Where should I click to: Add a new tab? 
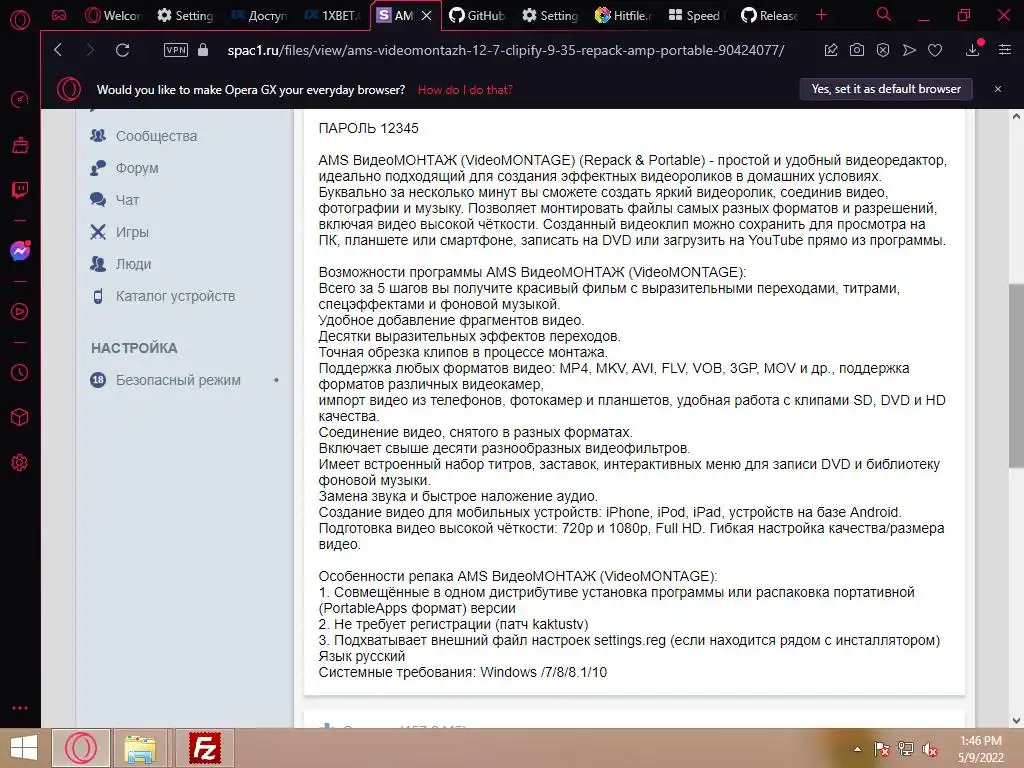(x=822, y=15)
